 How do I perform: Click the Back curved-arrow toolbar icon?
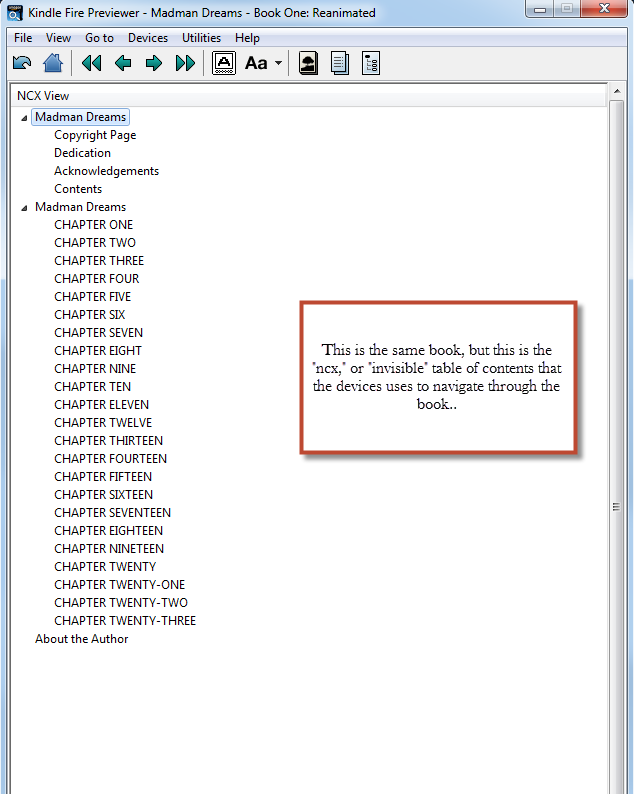pyautogui.click(x=21, y=64)
